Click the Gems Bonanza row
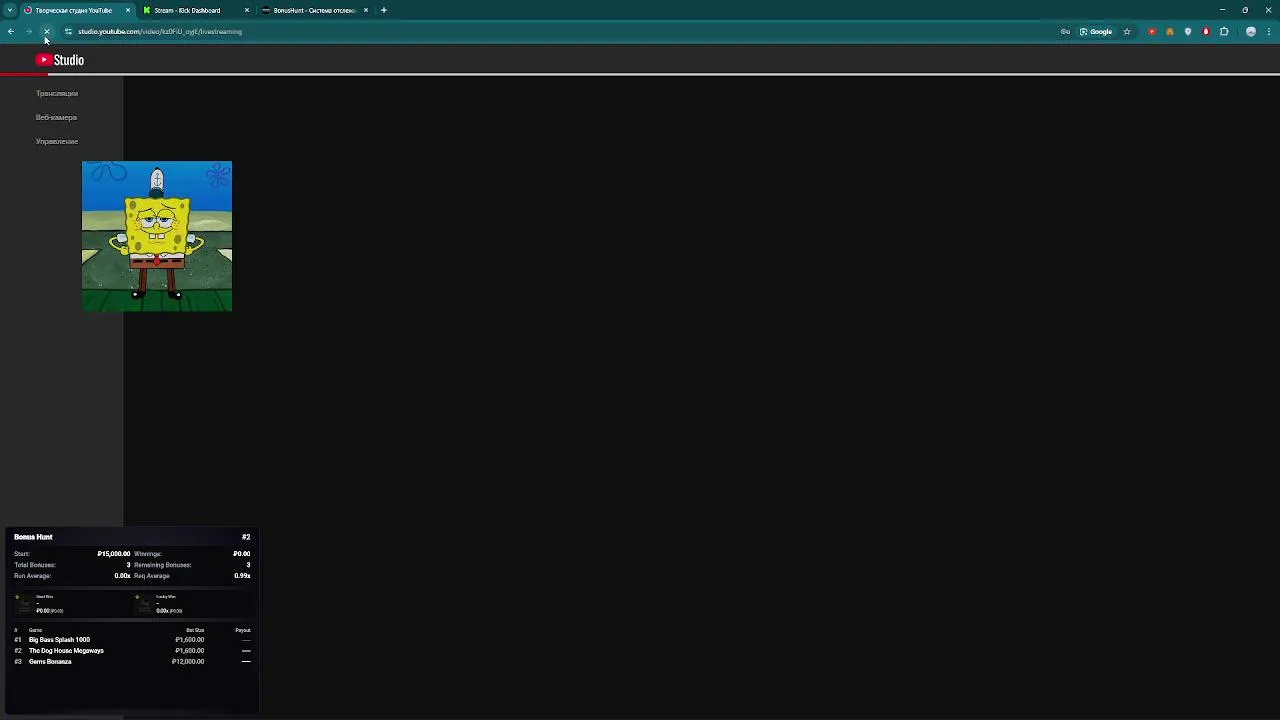The image size is (1280, 720). click(x=132, y=662)
